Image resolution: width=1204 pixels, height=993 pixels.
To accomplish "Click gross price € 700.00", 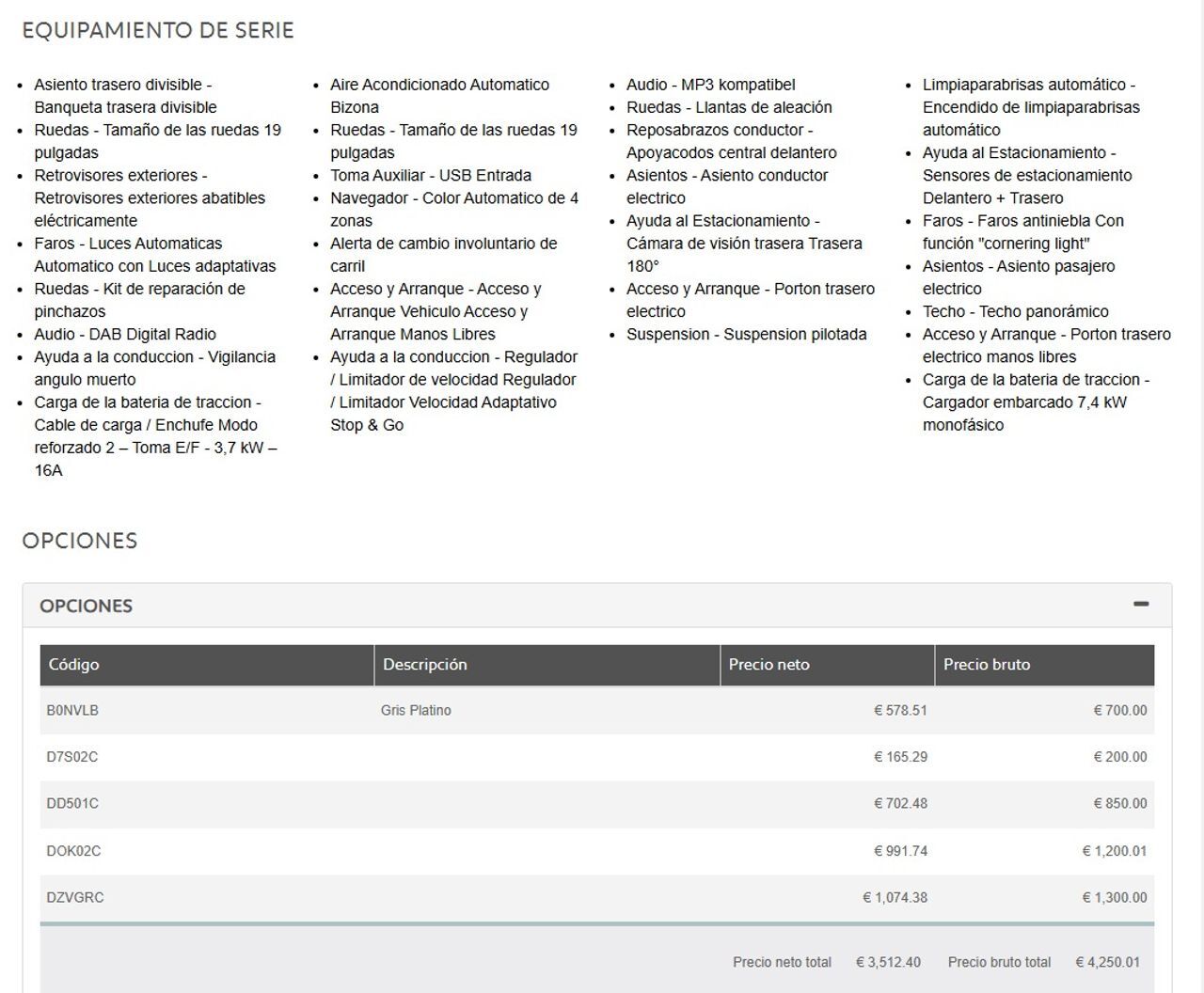I will (x=1120, y=711).
